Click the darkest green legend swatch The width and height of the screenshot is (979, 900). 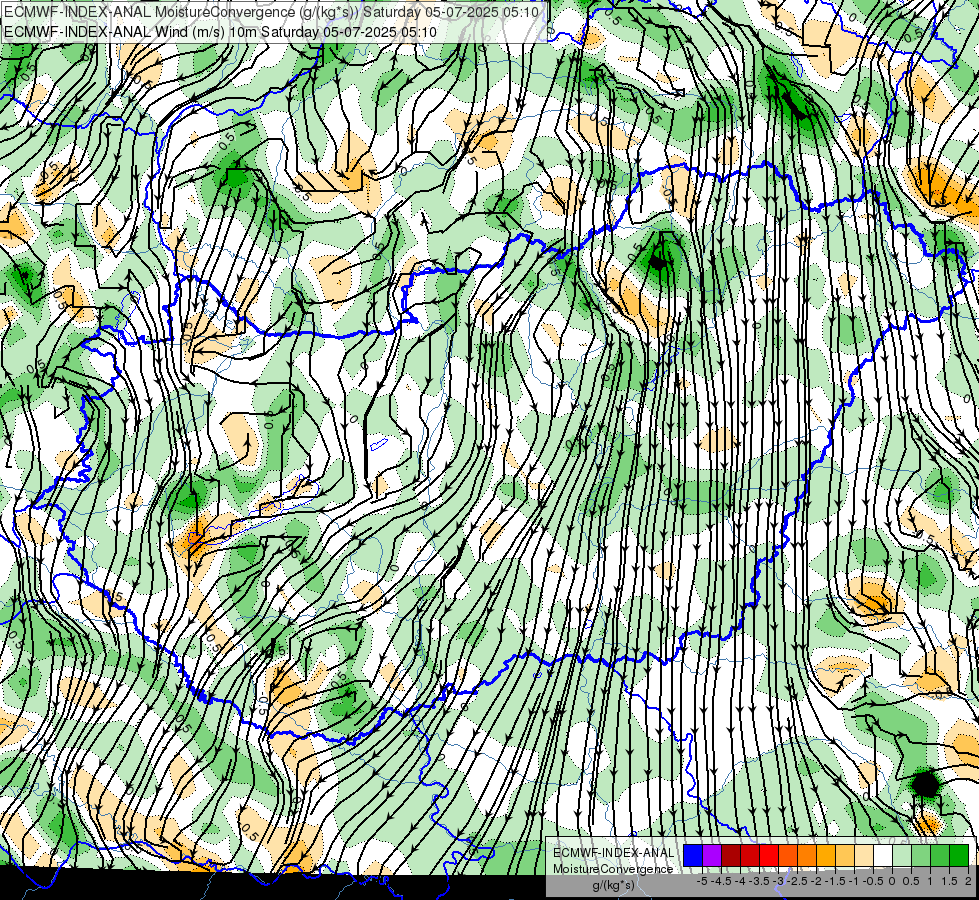pyautogui.click(x=959, y=855)
